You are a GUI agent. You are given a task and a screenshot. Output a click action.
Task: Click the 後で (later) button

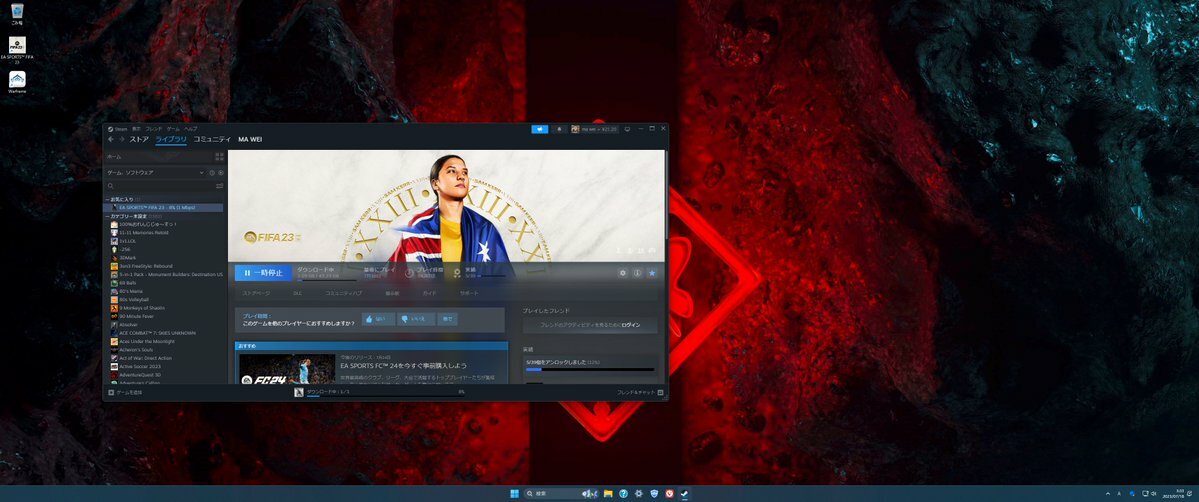(448, 319)
